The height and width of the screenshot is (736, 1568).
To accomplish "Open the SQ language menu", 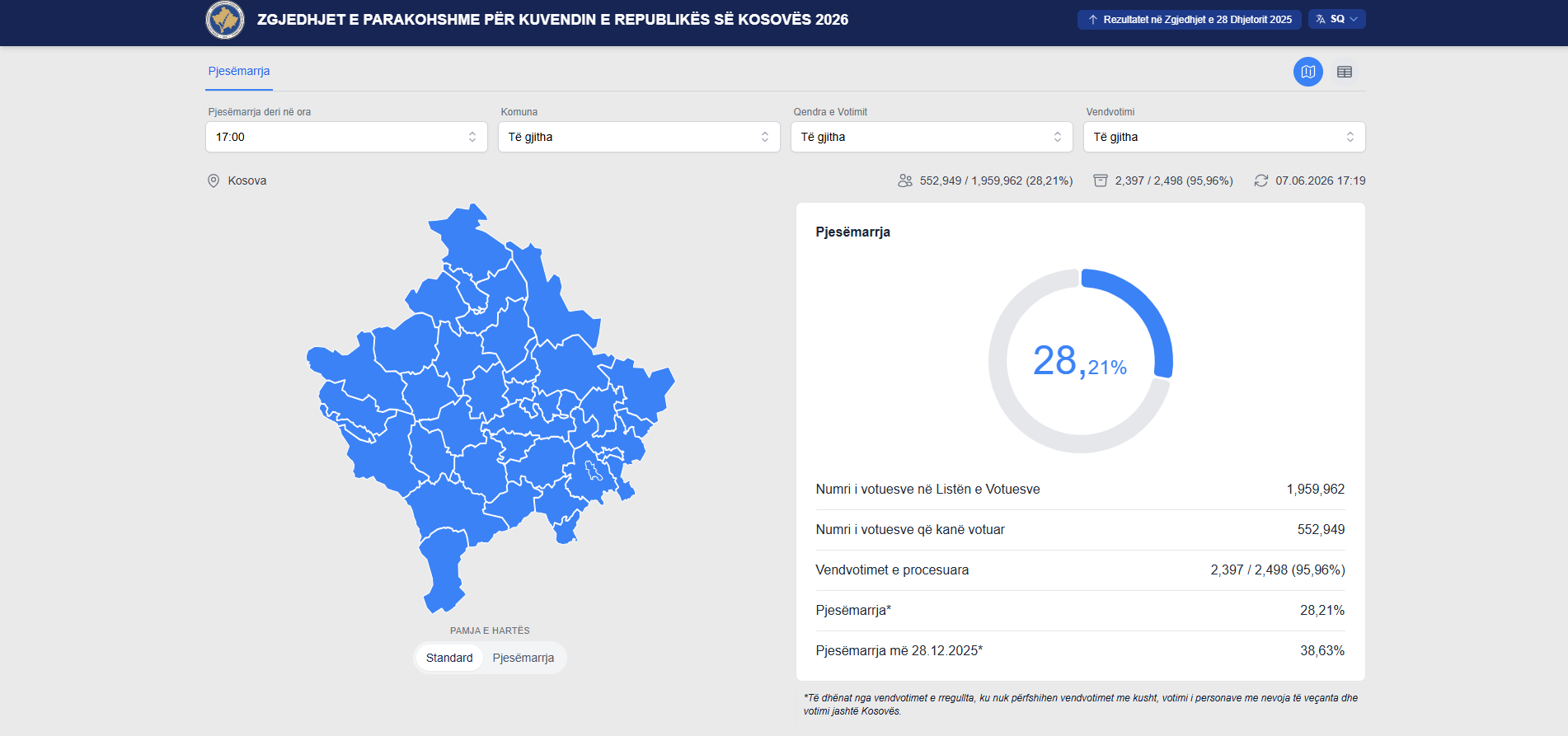I will (1337, 19).
